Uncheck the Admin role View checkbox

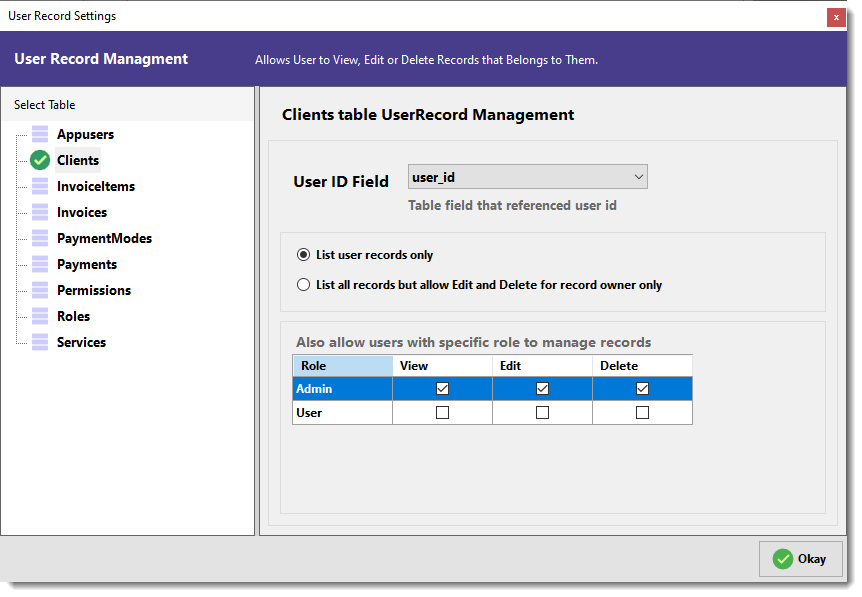coord(443,389)
